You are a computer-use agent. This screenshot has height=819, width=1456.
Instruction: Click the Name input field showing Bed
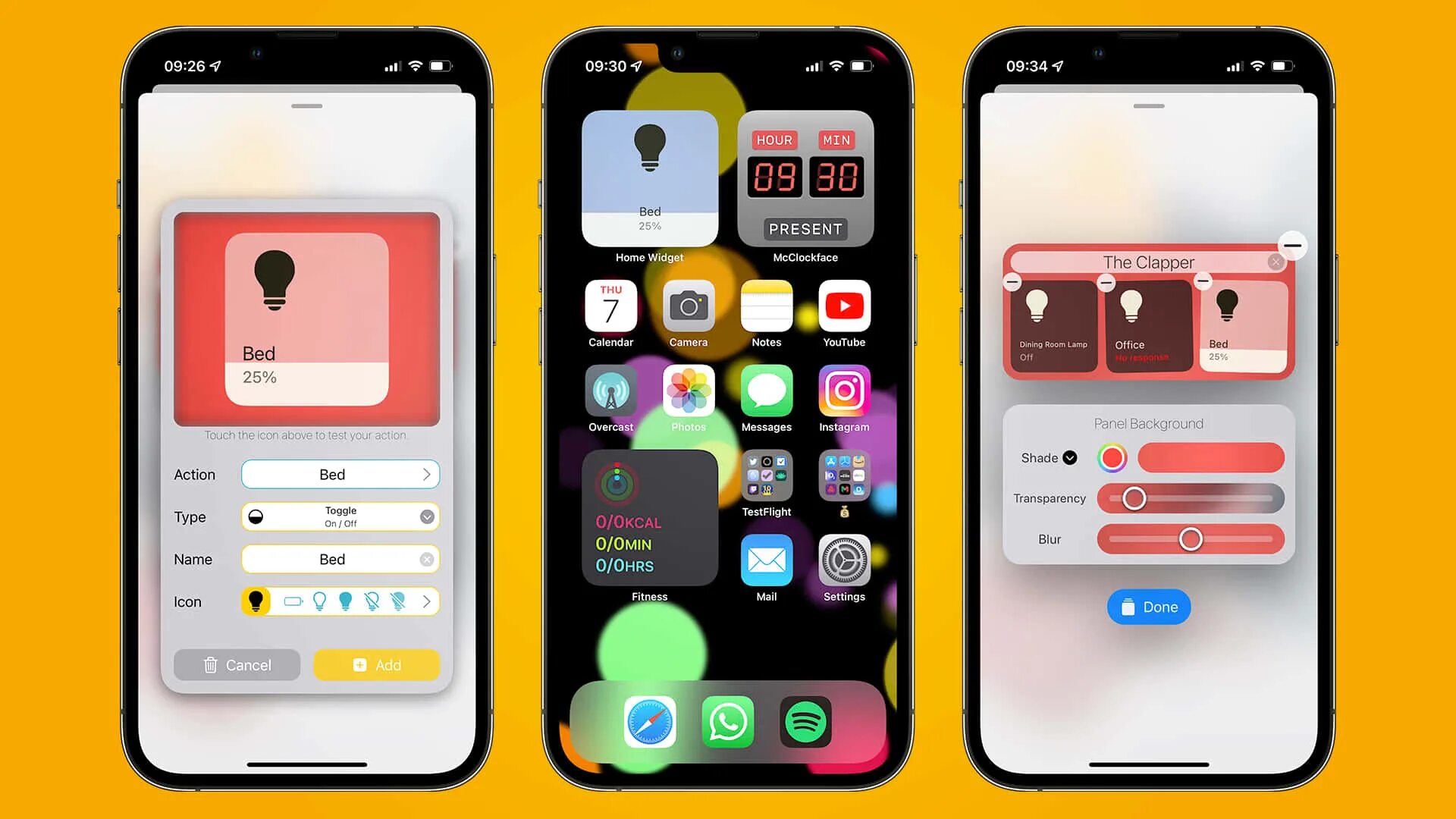(330, 559)
